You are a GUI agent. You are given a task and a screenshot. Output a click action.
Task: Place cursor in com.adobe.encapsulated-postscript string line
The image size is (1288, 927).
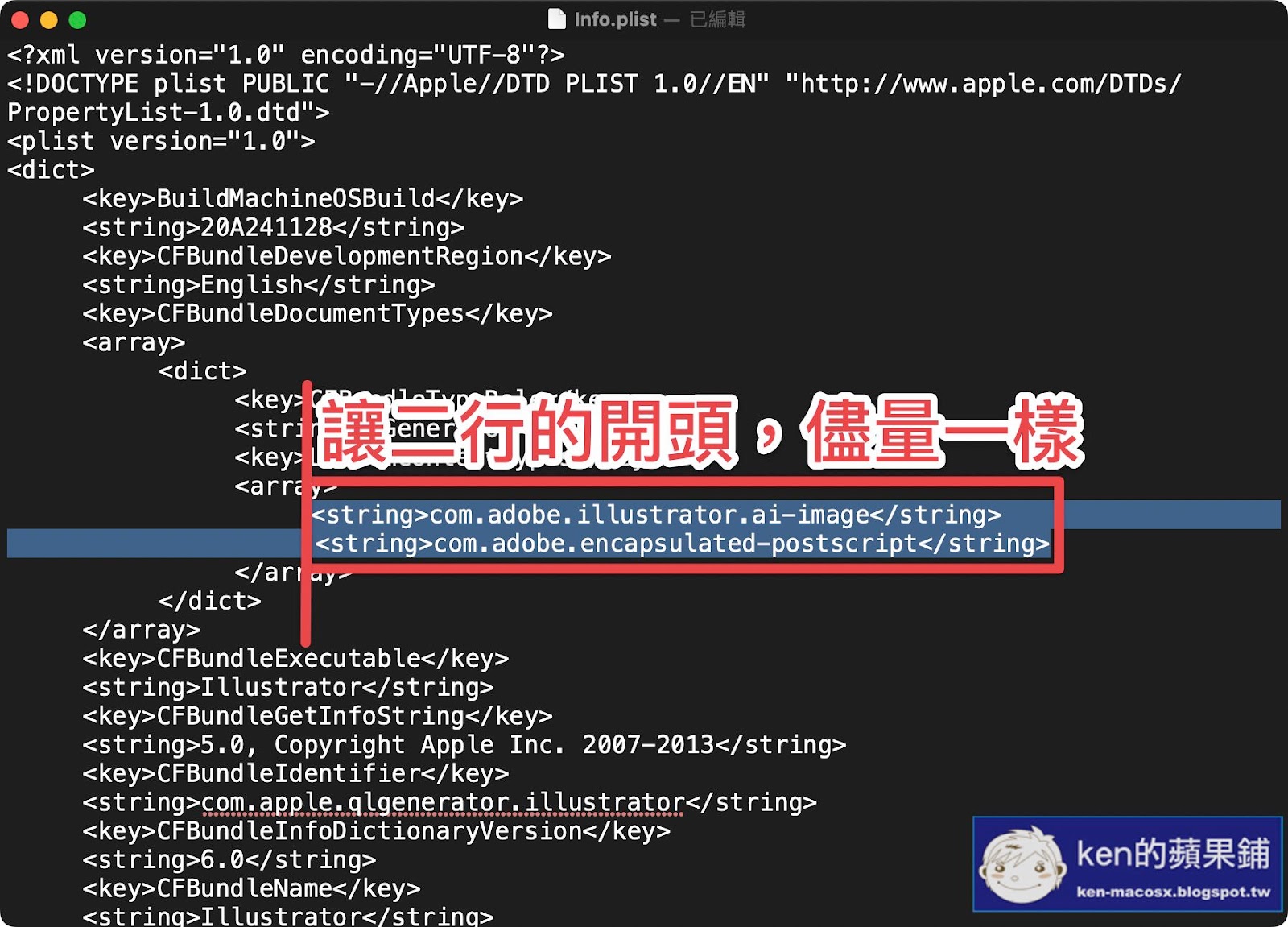(x=682, y=544)
